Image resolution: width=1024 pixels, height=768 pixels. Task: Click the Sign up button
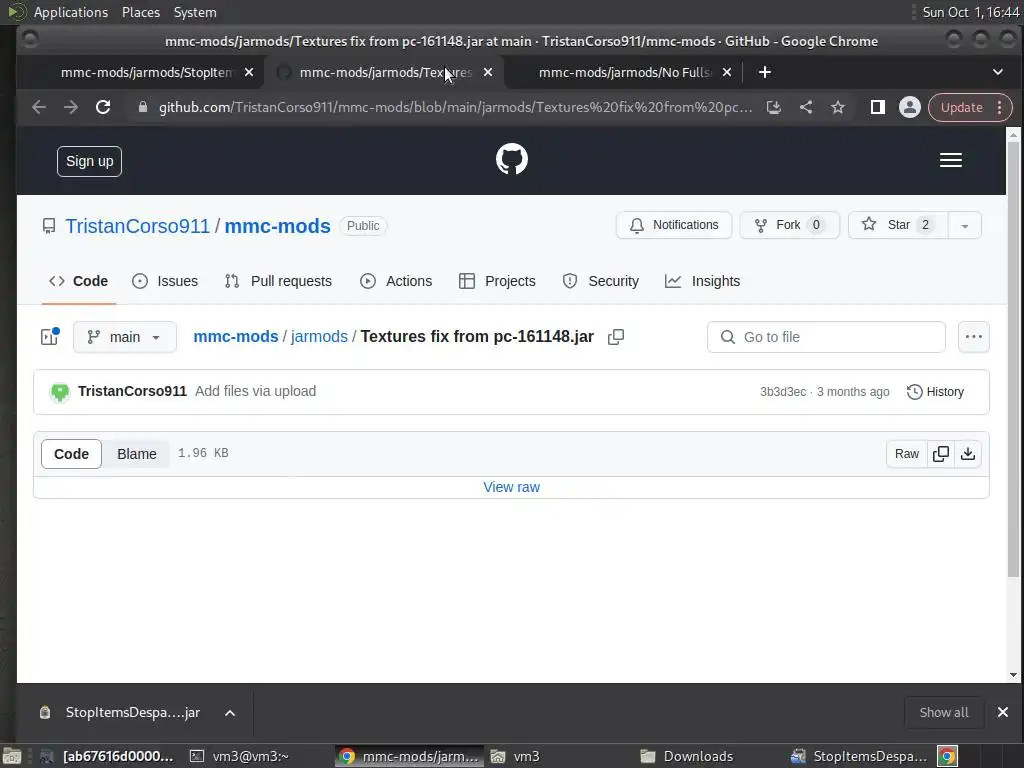tap(89, 161)
